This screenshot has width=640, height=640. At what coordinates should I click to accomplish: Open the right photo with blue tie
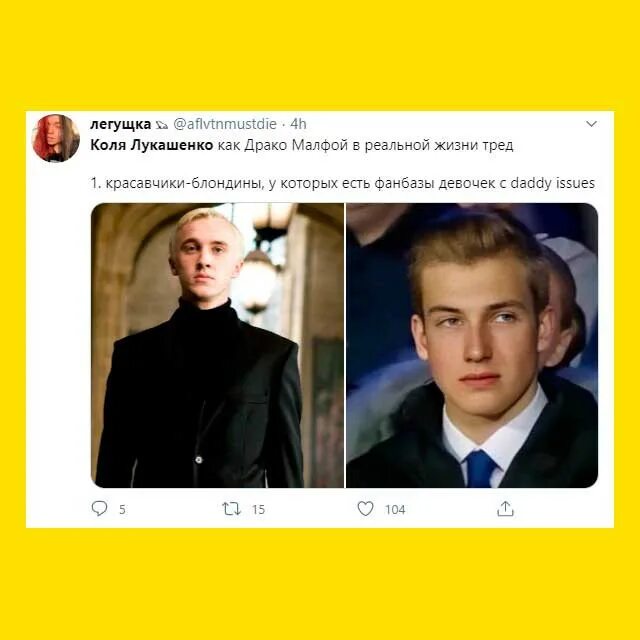[472, 345]
